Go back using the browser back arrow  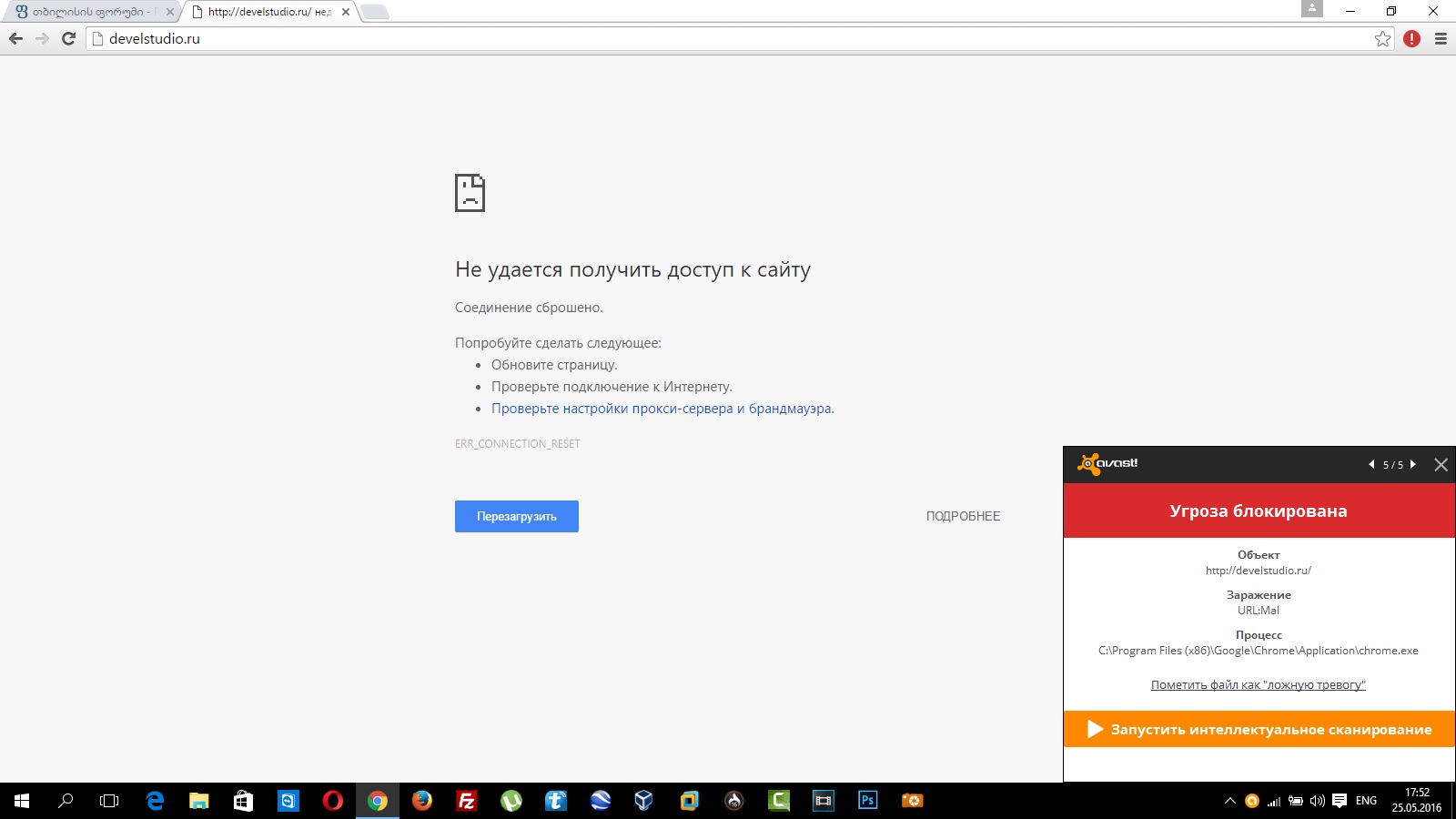(15, 38)
